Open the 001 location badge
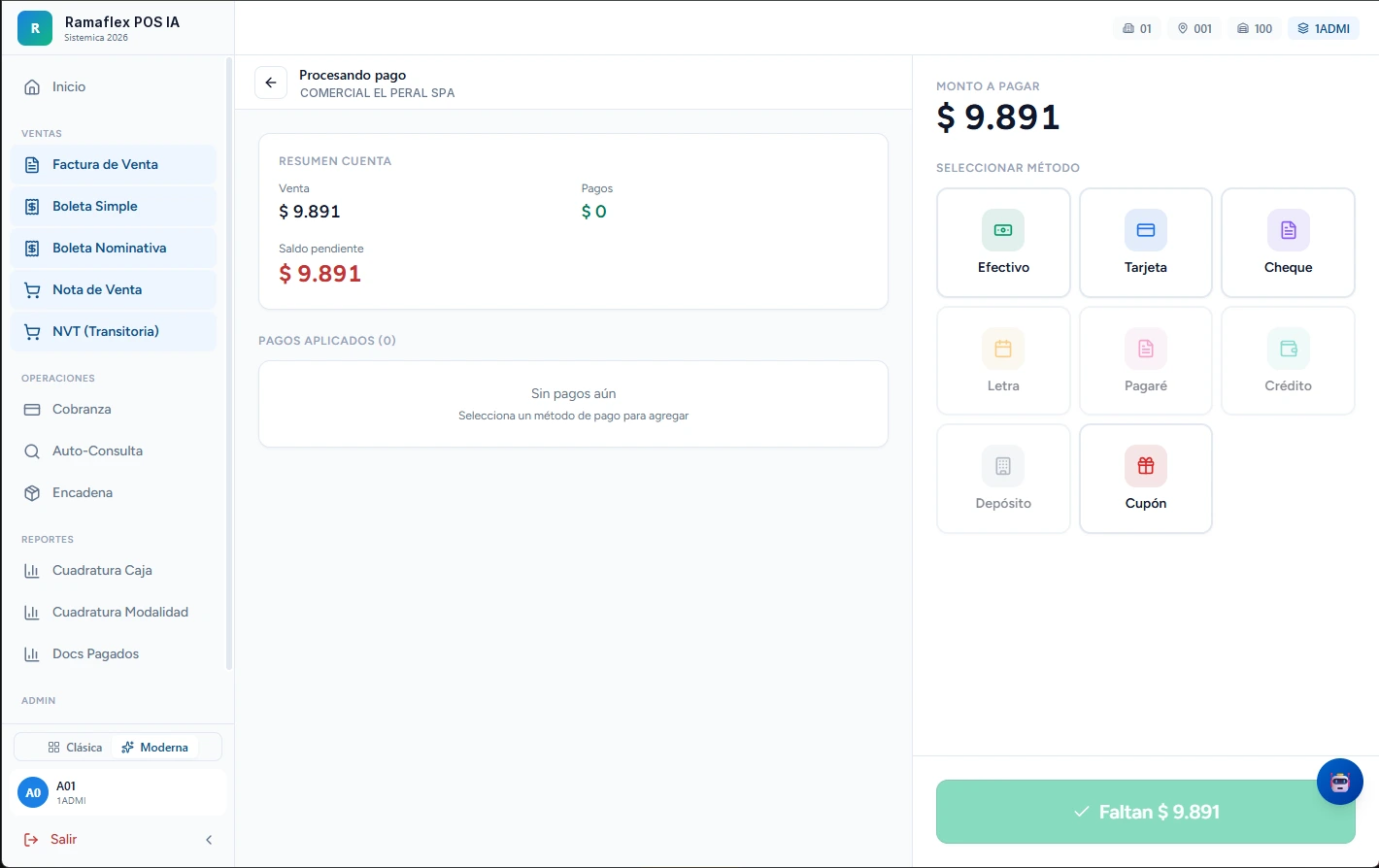 (1194, 28)
